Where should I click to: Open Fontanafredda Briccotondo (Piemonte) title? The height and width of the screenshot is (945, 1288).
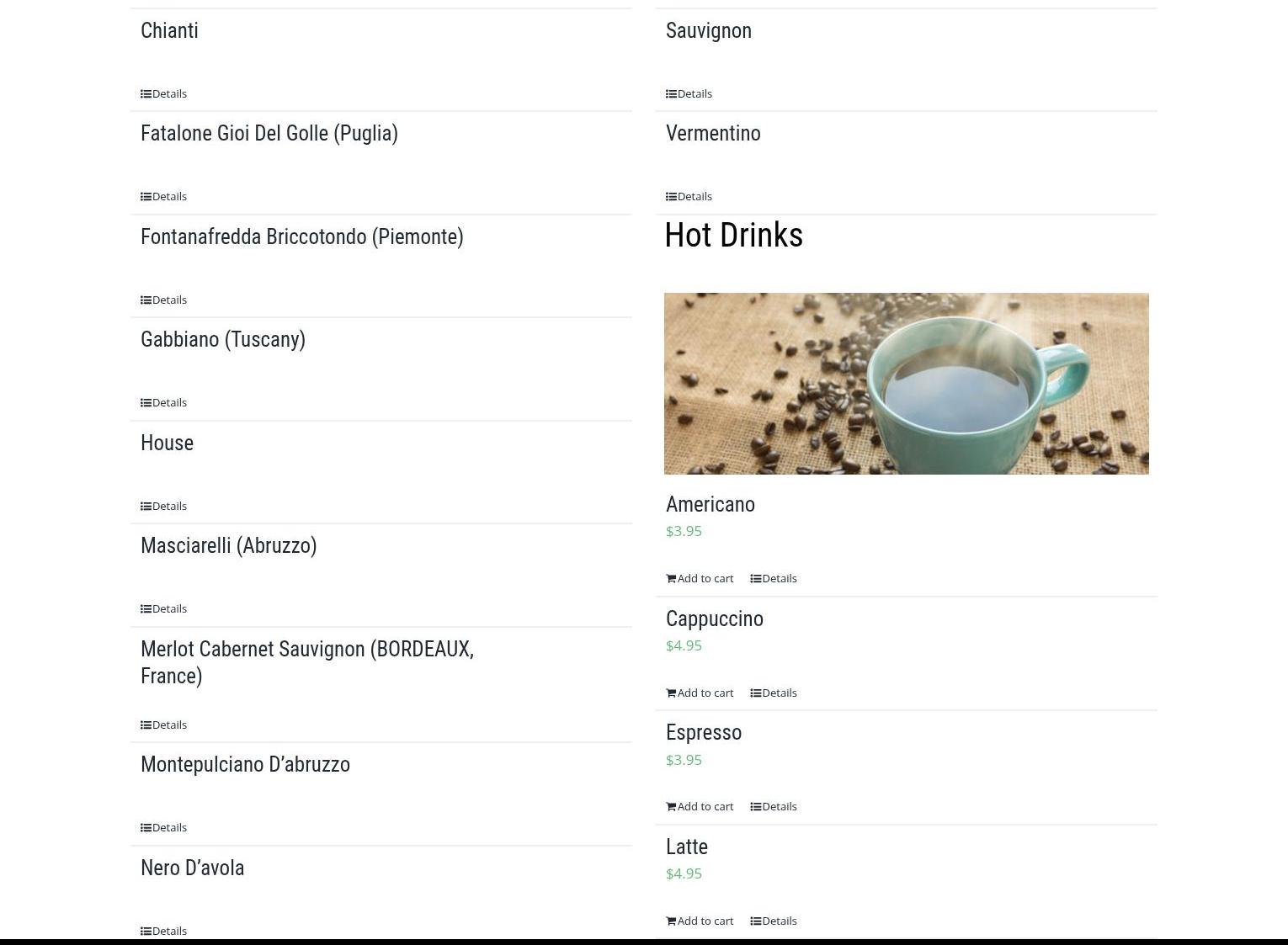coord(302,237)
